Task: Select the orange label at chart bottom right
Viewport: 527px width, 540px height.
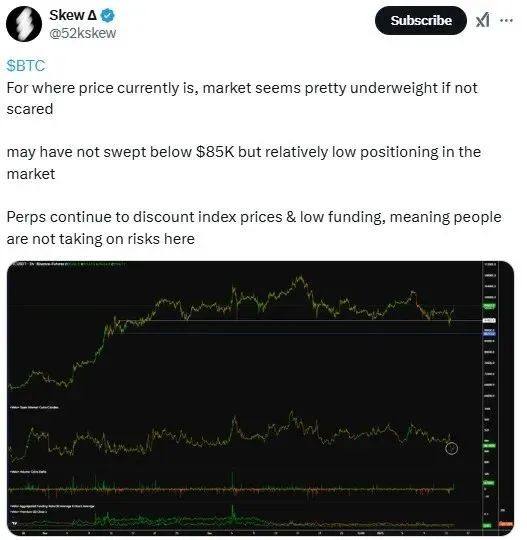Action: pos(506,525)
